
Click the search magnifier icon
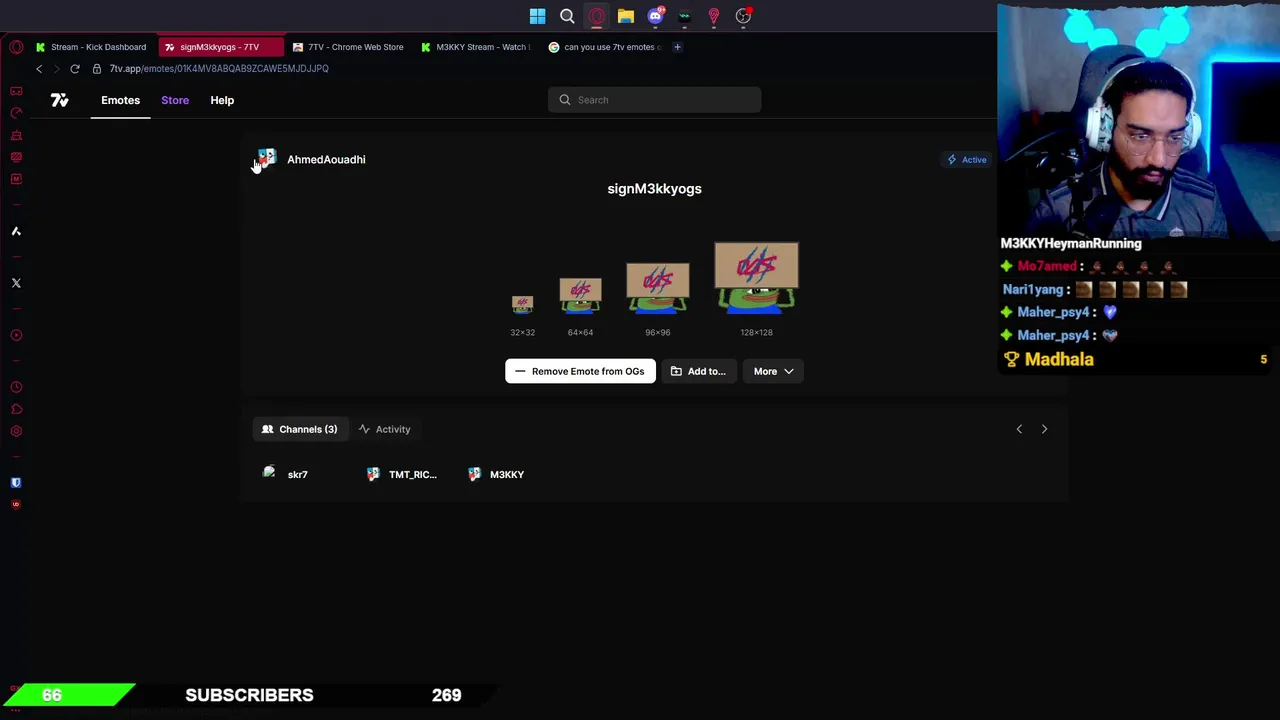[x=565, y=100]
